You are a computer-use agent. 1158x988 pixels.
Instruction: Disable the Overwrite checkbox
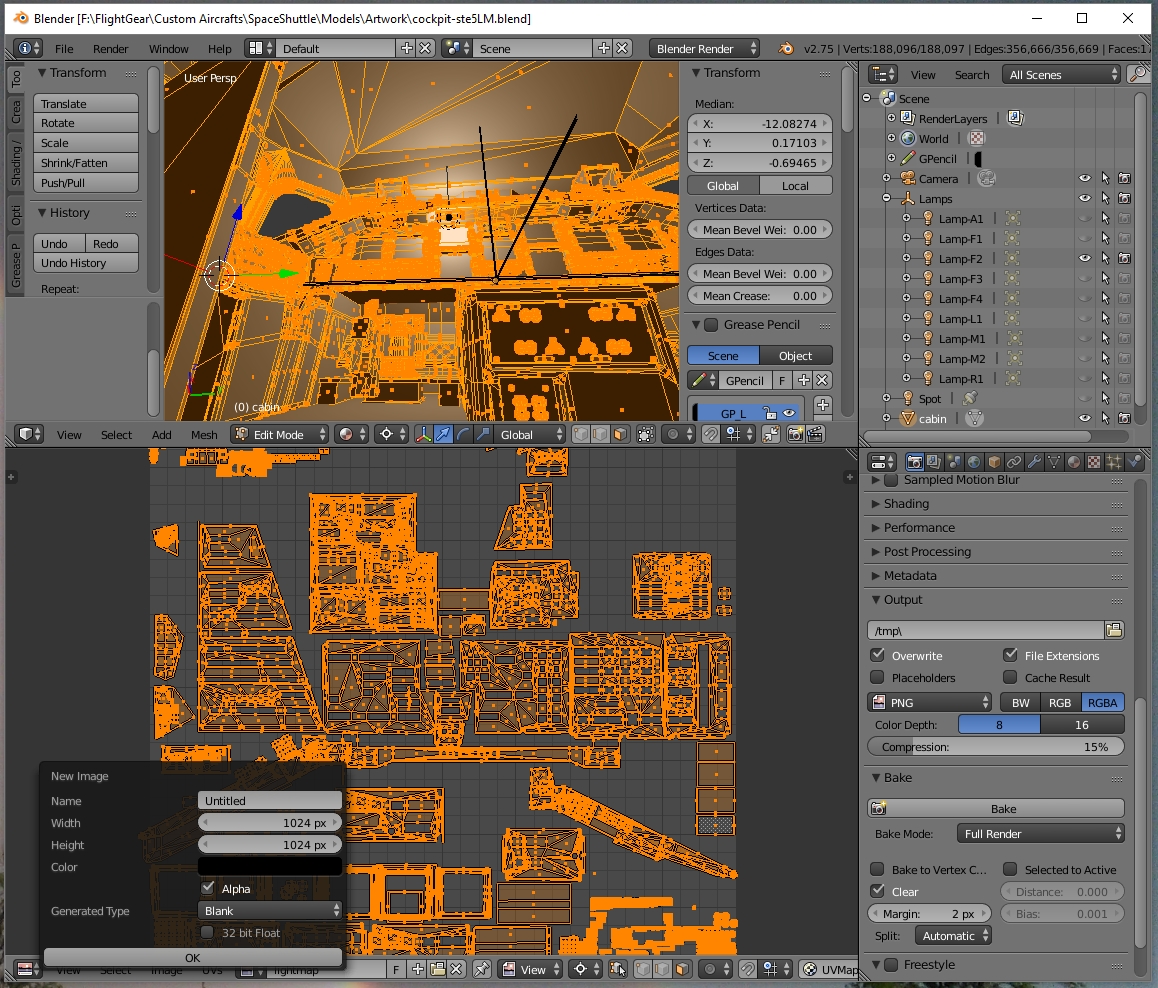877,655
